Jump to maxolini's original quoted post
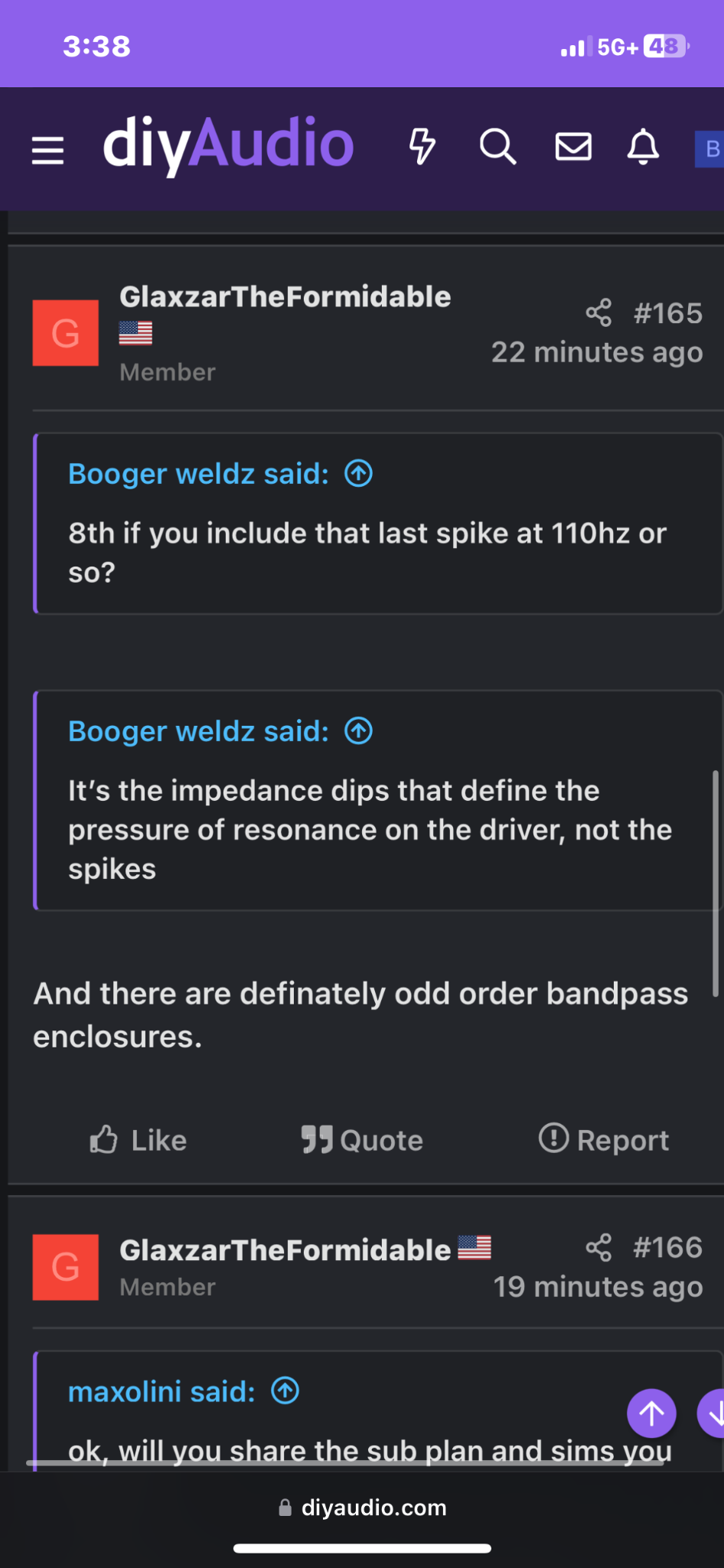The width and height of the screenshot is (724, 1568). coord(285,1390)
